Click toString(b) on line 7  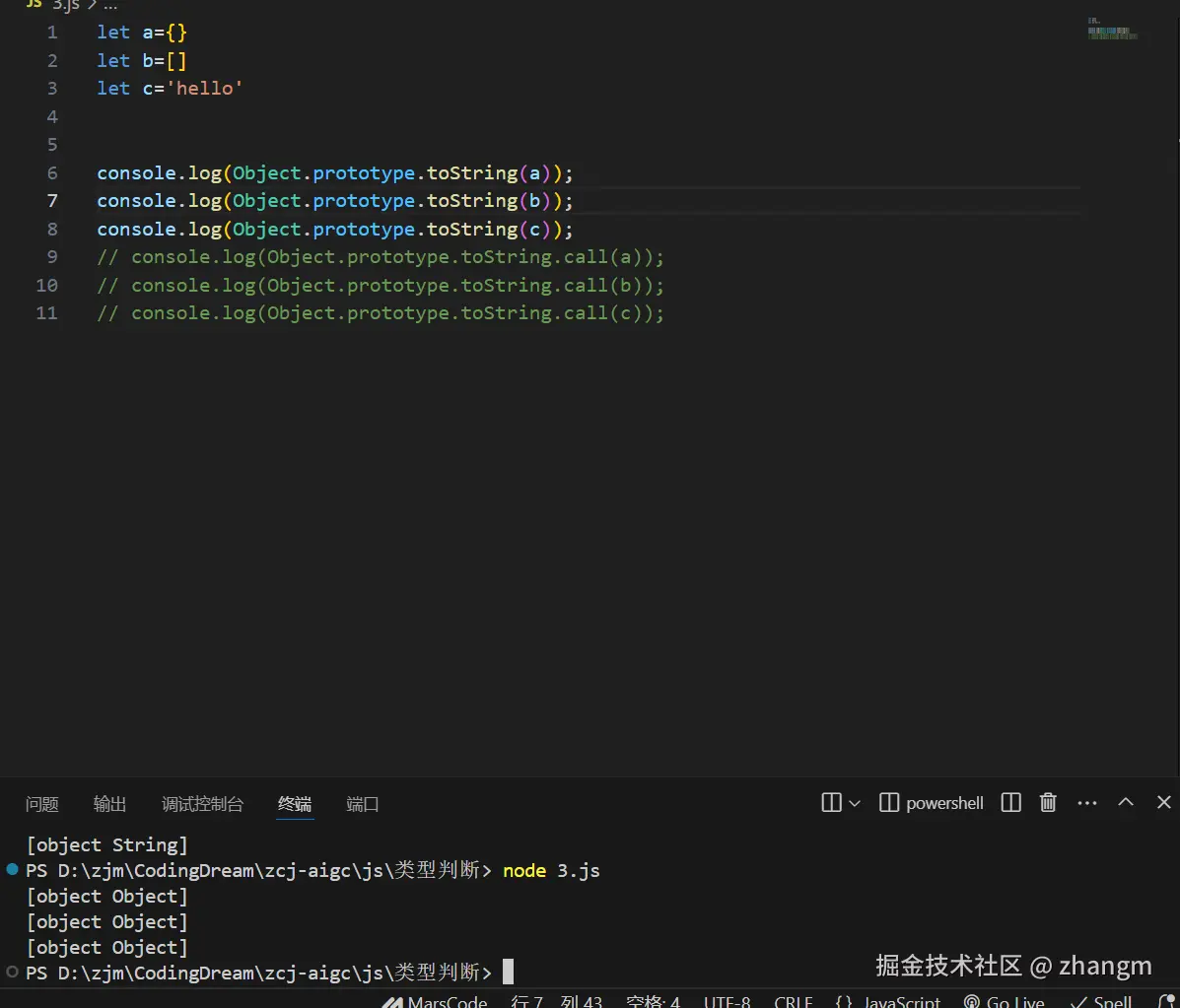pyautogui.click(x=489, y=201)
